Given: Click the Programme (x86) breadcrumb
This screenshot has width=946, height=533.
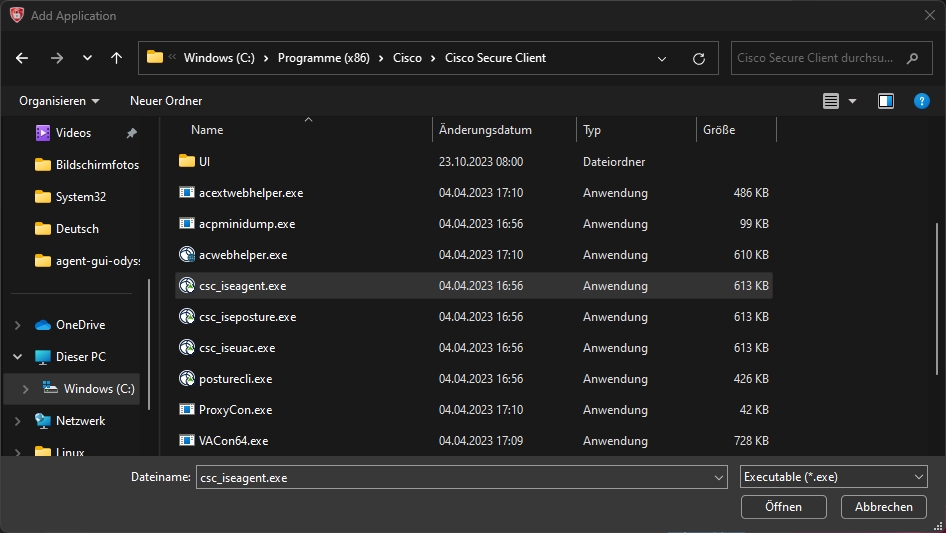Looking at the screenshot, I should coord(323,58).
